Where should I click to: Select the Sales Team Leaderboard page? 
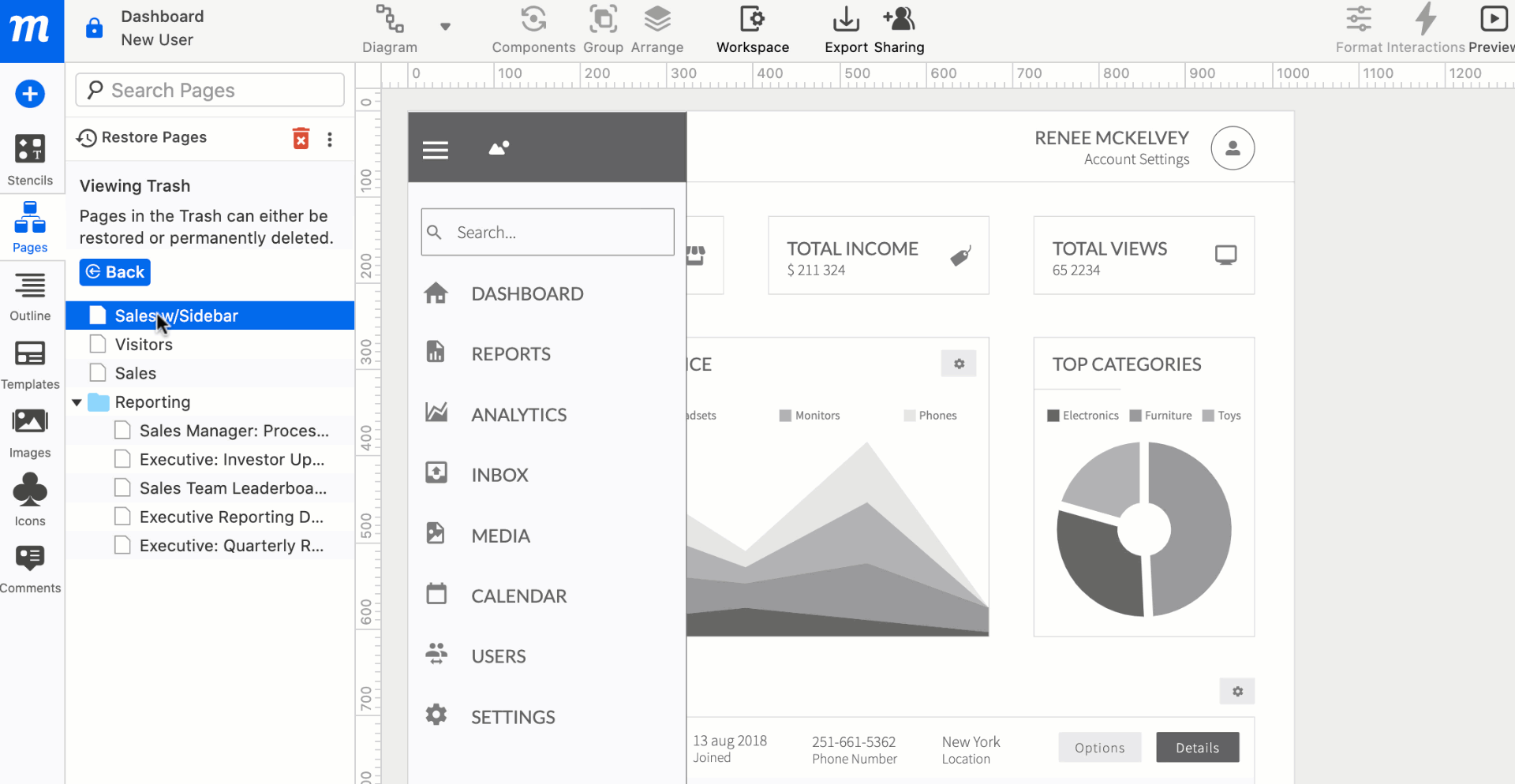pos(232,488)
